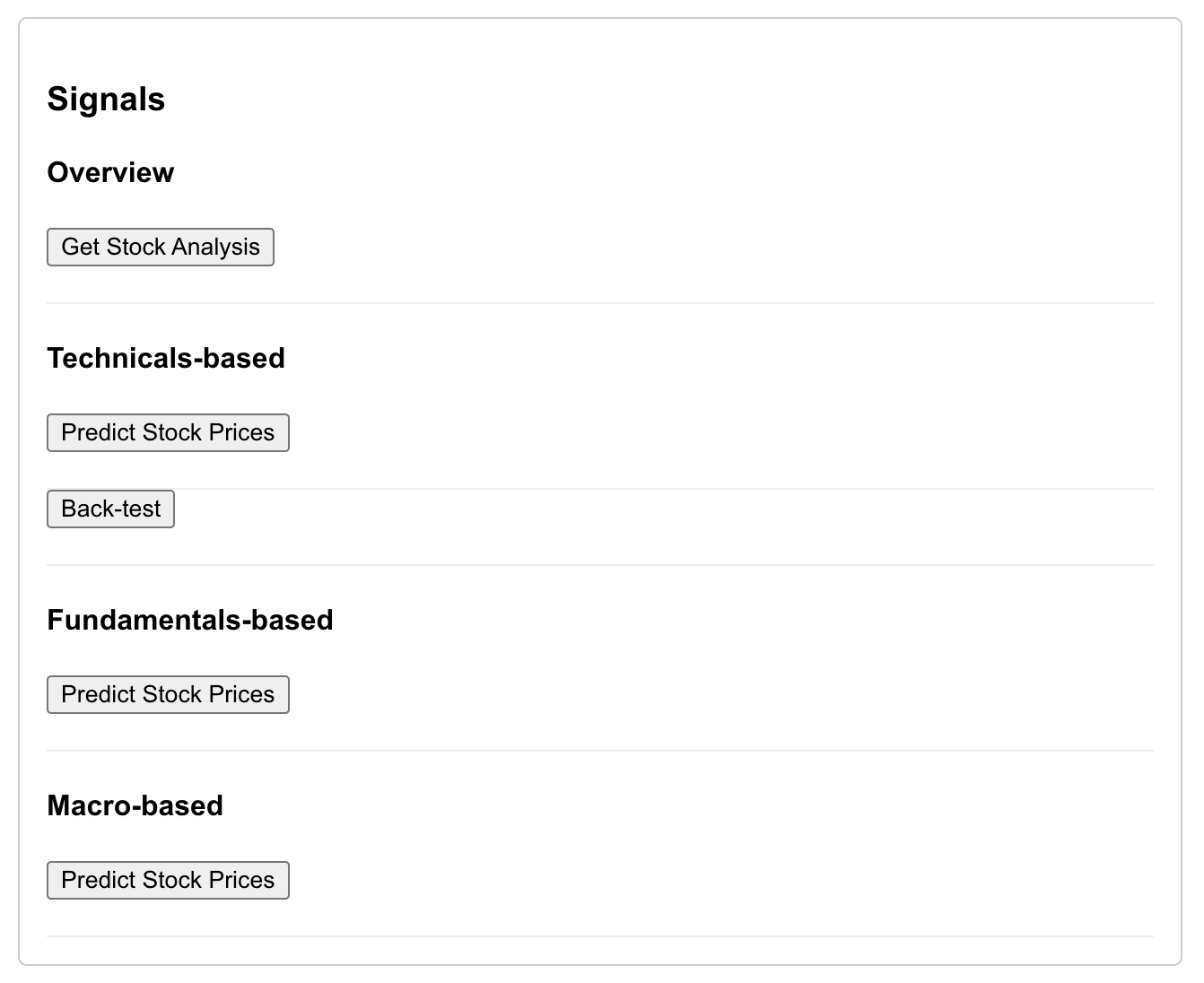Screen dimensions: 1204x983
Task: Click the button below the Fundamentals-based heading
Action: click(x=168, y=694)
